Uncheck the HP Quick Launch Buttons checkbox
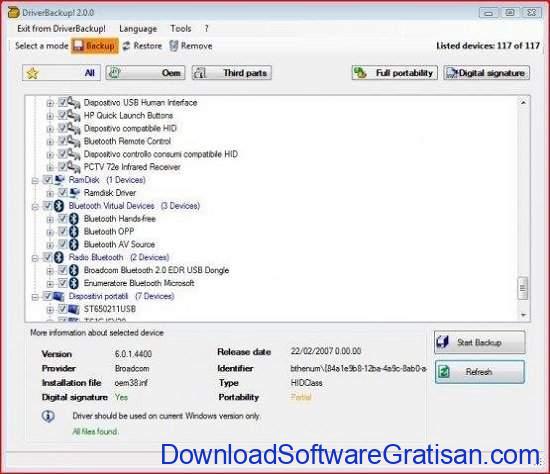Viewport: 550px width, 474px height. pyautogui.click(x=62, y=115)
